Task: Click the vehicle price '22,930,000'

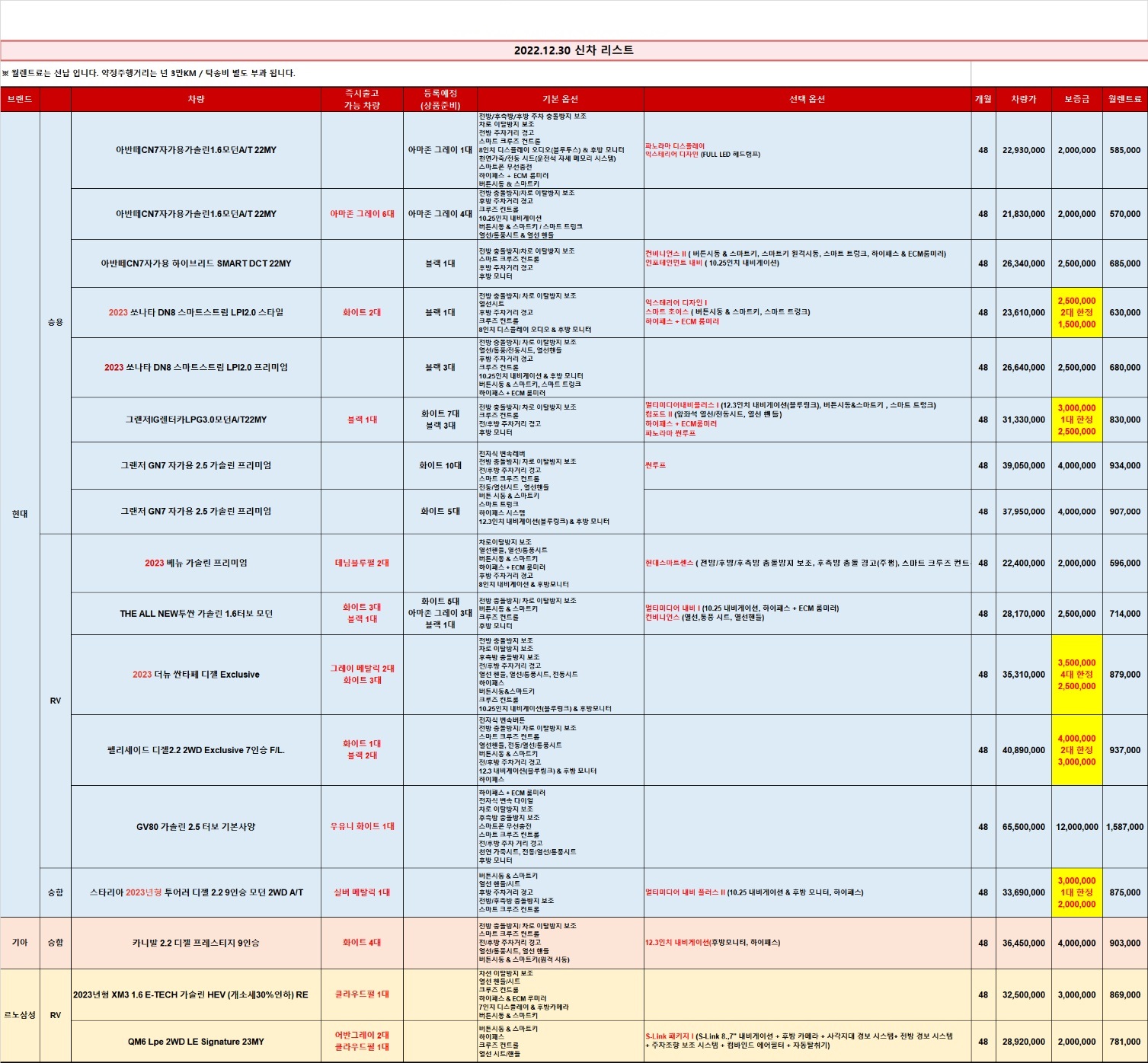Action: point(1024,151)
